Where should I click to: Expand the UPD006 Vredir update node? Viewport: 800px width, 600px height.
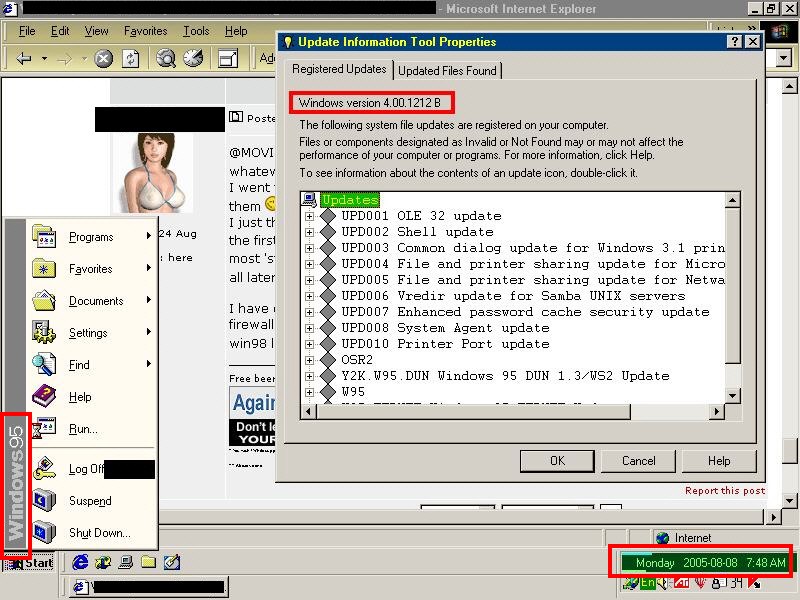point(309,296)
